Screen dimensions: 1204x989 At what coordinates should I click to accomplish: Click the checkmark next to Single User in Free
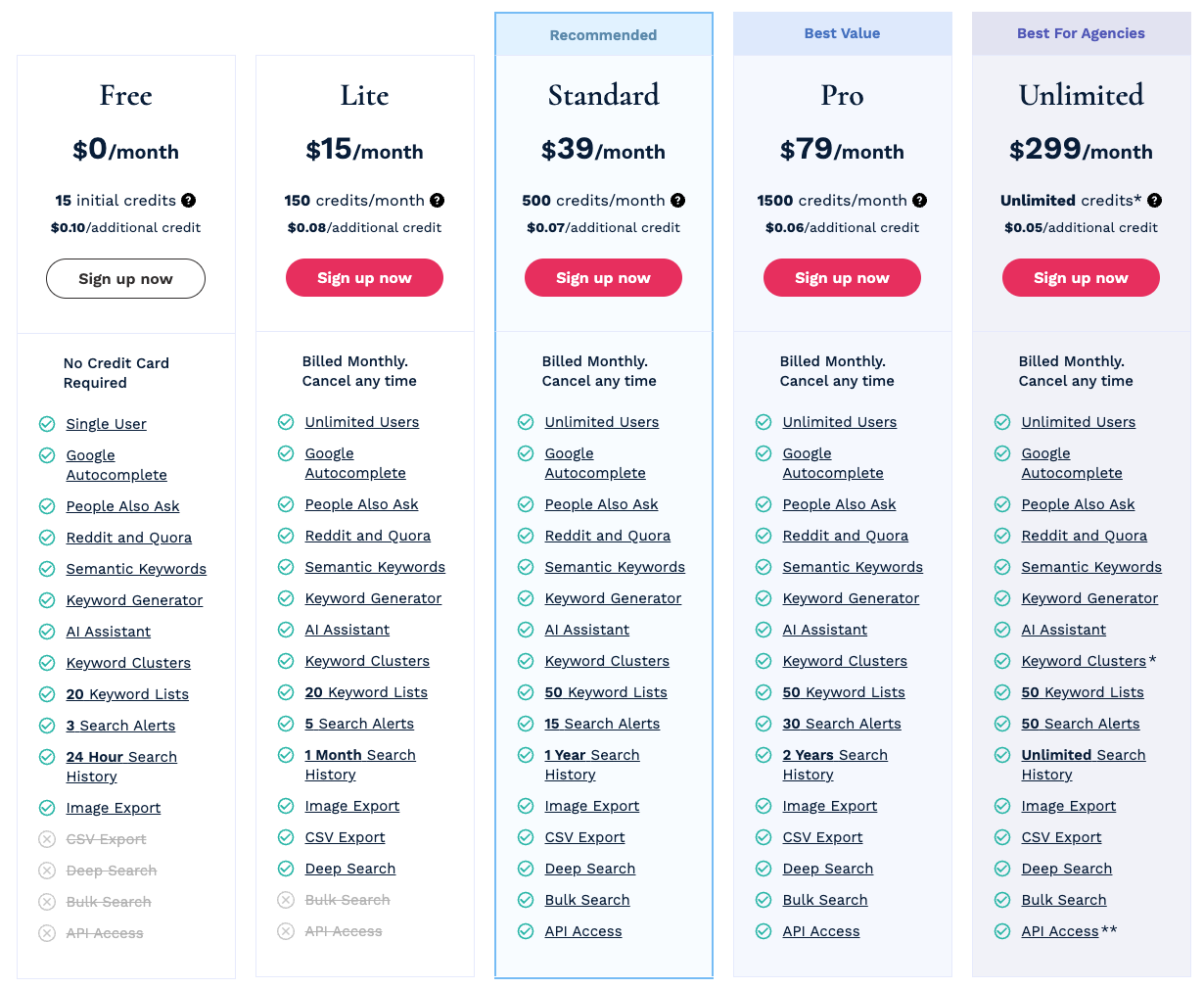46,424
